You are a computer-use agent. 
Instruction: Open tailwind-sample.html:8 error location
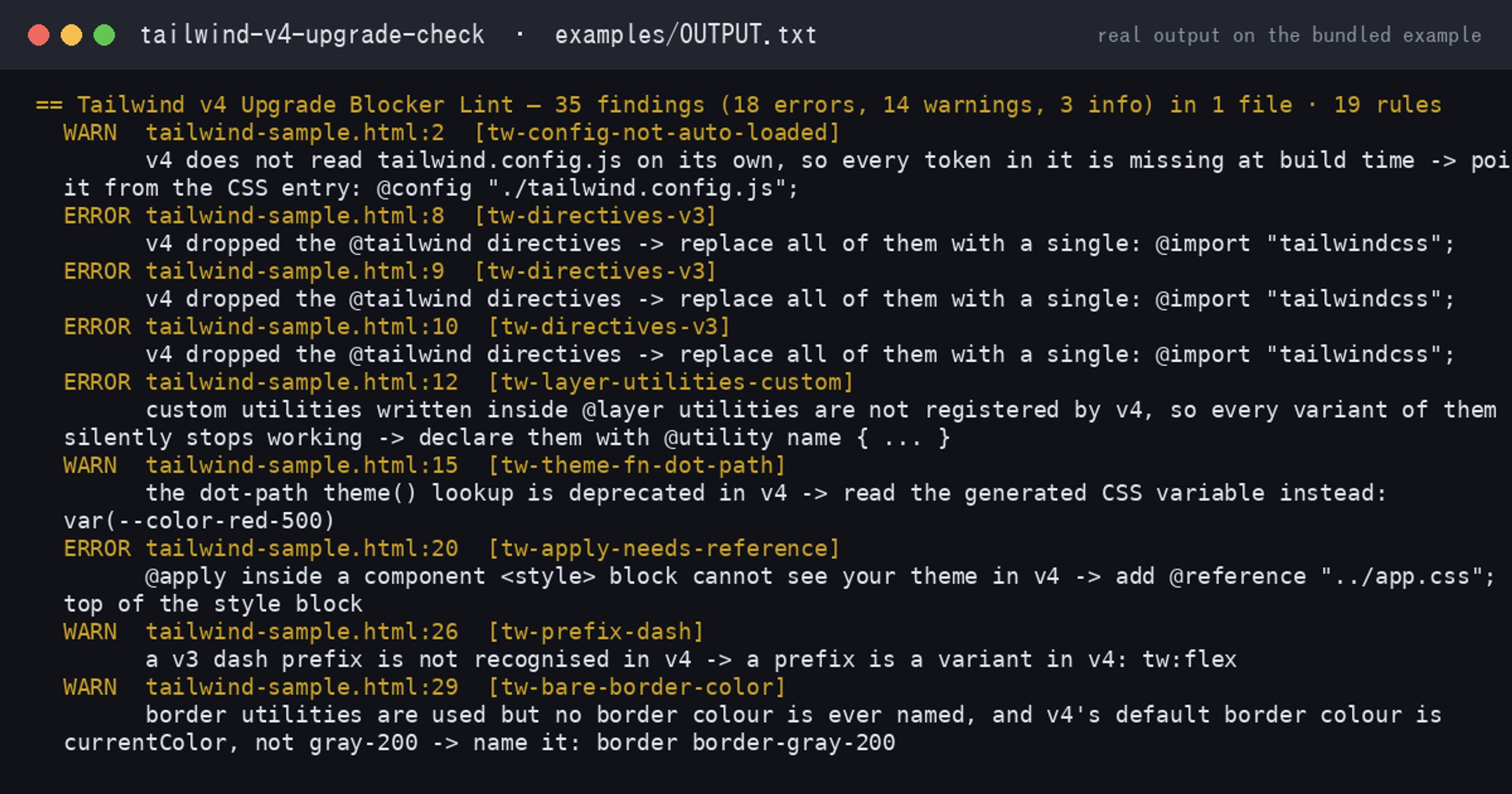coord(295,216)
